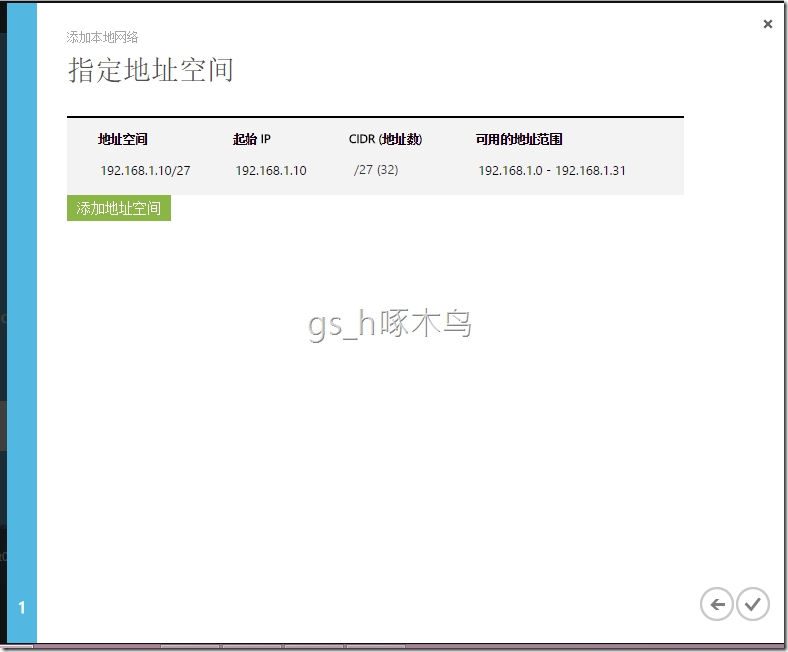
Task: Click the 可用的地址范围 column header
Action: (x=519, y=139)
